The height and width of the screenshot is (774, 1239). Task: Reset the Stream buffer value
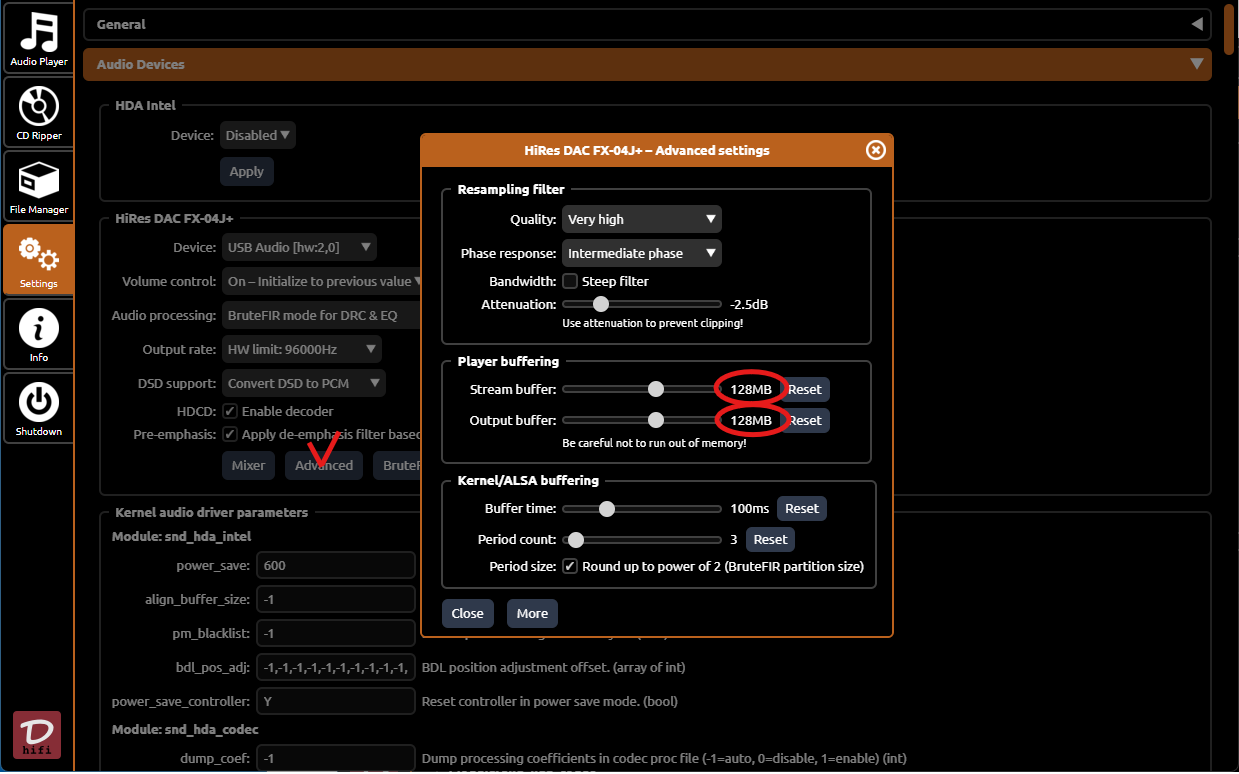coord(806,389)
